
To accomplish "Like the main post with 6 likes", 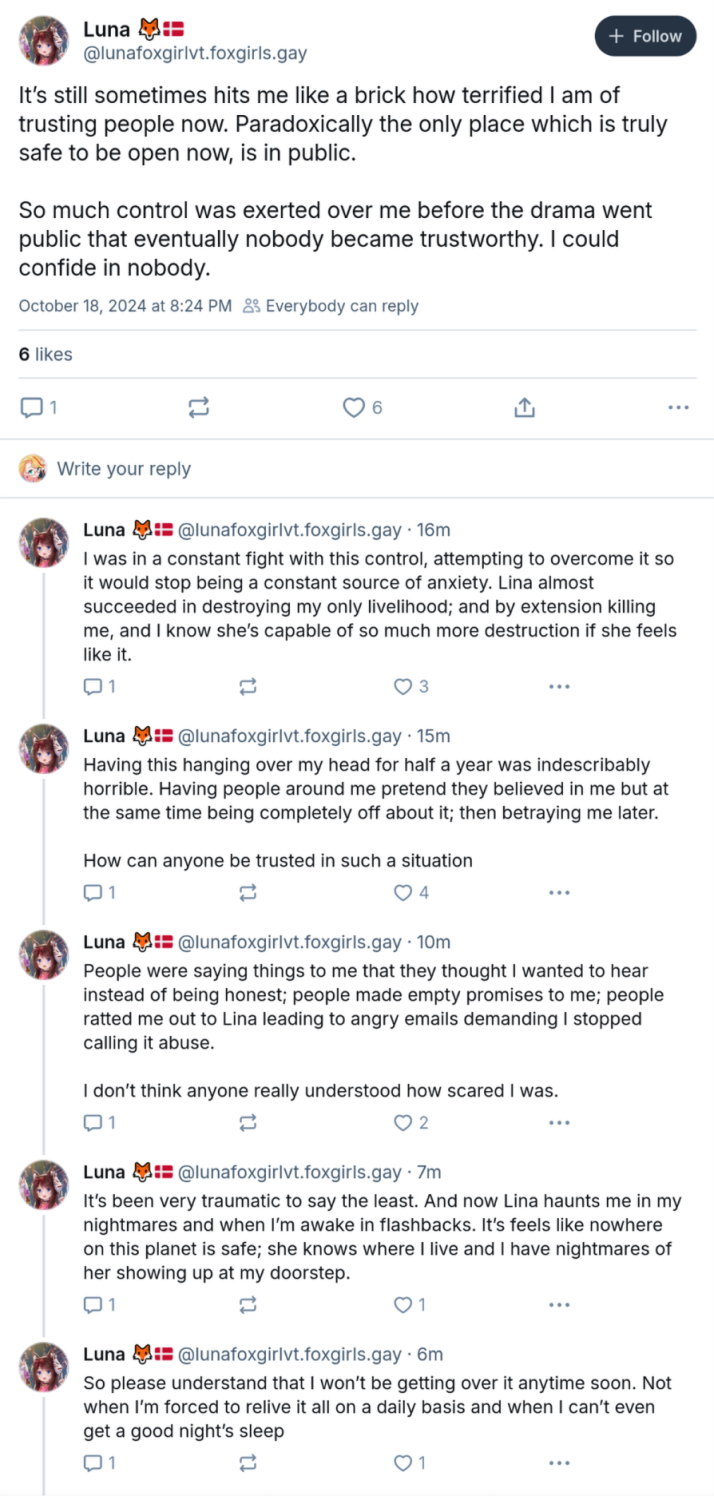I will point(362,407).
